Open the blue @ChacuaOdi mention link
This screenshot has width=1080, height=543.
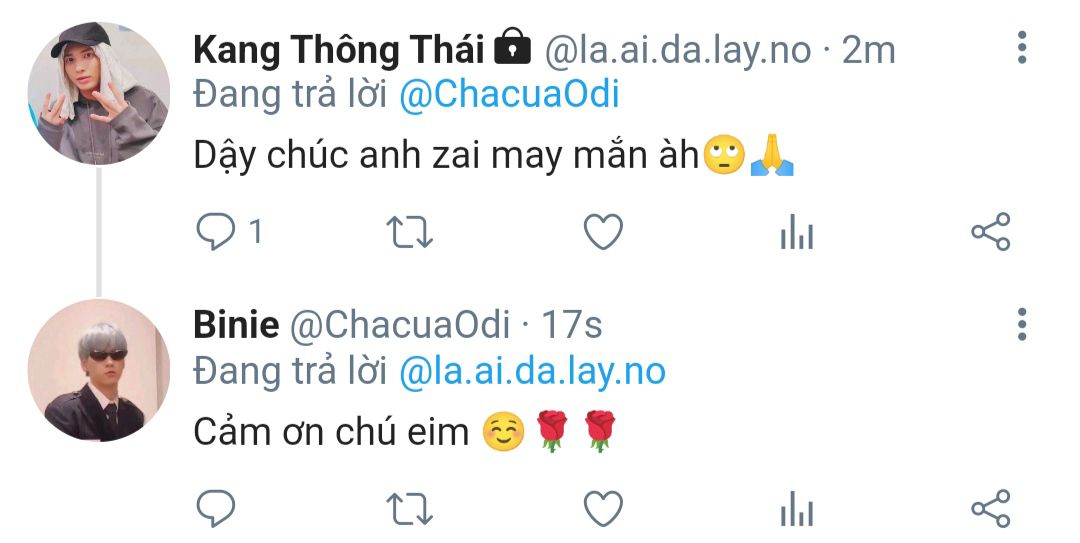pyautogui.click(x=510, y=94)
